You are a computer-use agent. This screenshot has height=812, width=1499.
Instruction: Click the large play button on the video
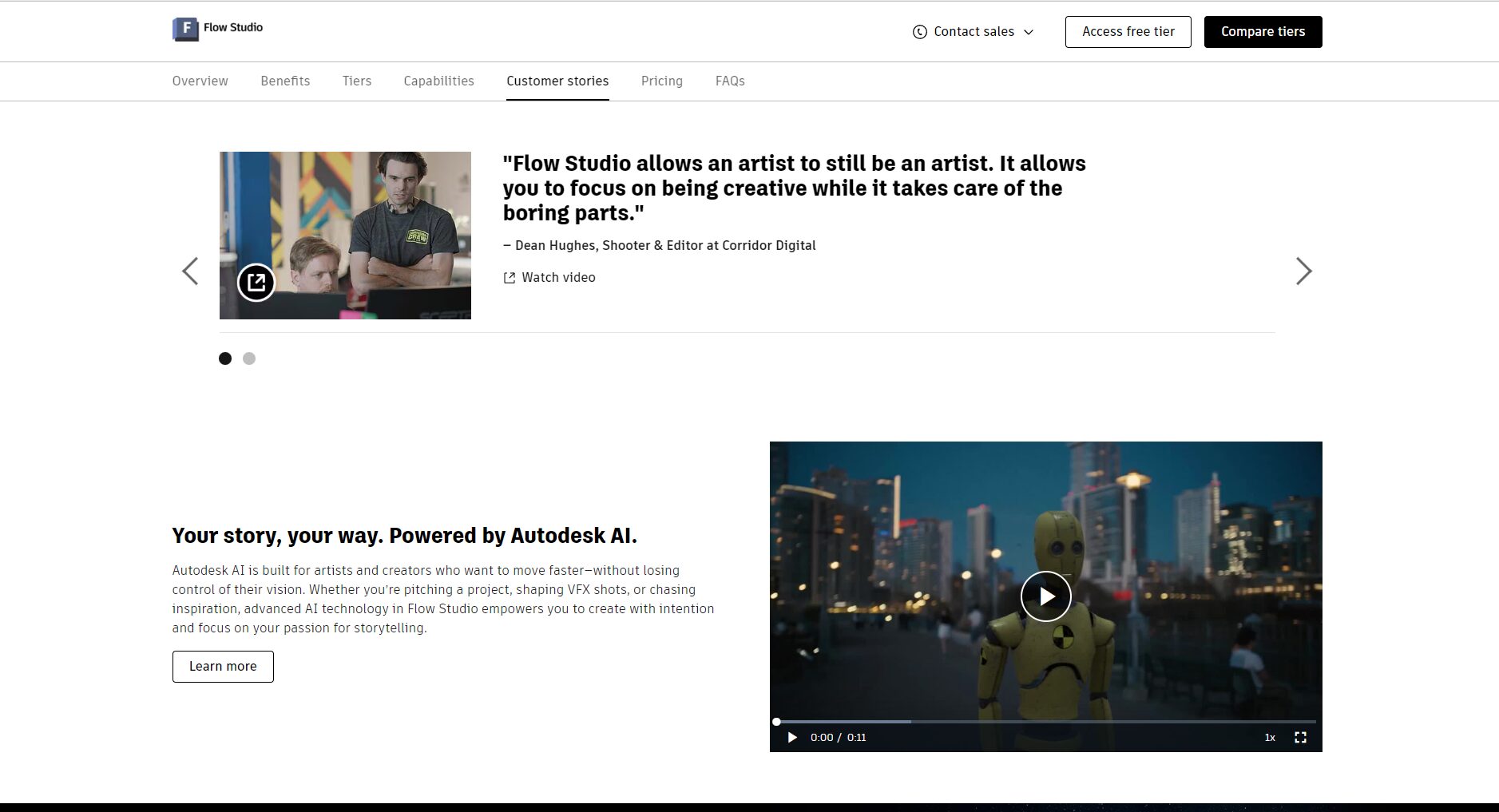click(1046, 596)
